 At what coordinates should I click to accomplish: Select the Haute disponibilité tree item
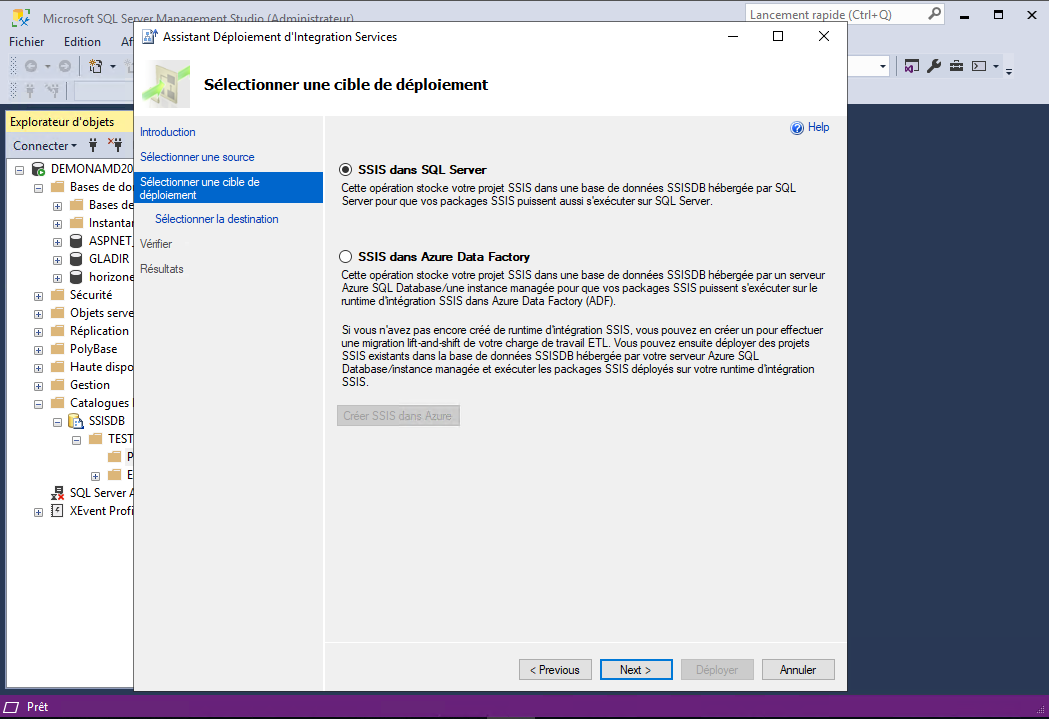(102, 367)
